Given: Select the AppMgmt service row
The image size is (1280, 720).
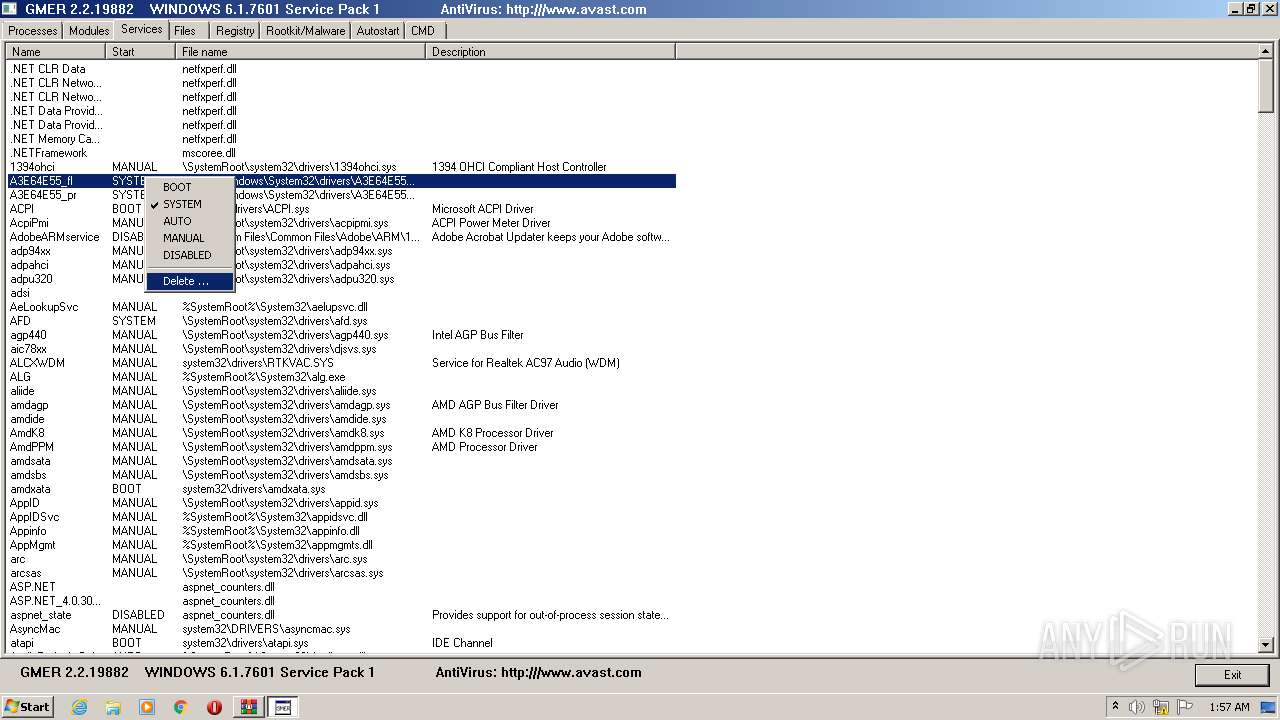Looking at the screenshot, I should 342,545.
